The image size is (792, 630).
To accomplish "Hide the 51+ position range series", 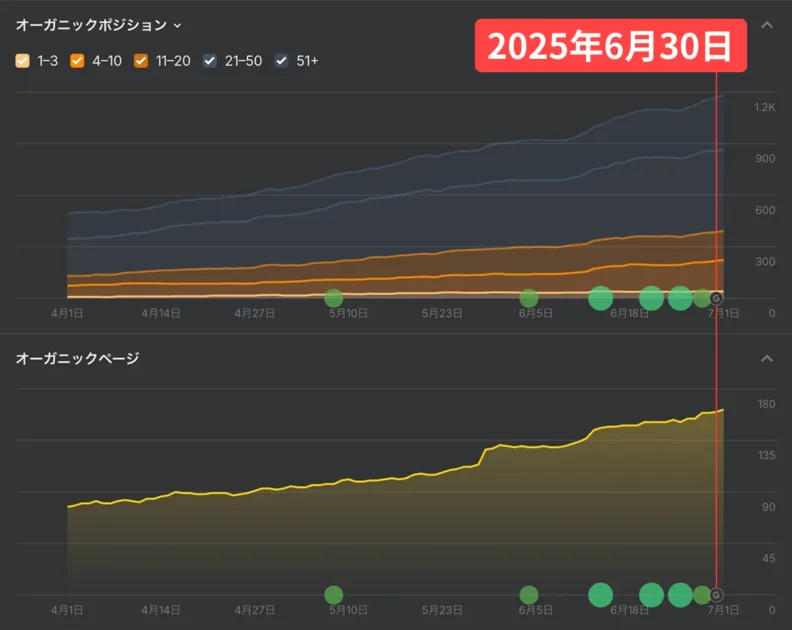I will pos(282,61).
